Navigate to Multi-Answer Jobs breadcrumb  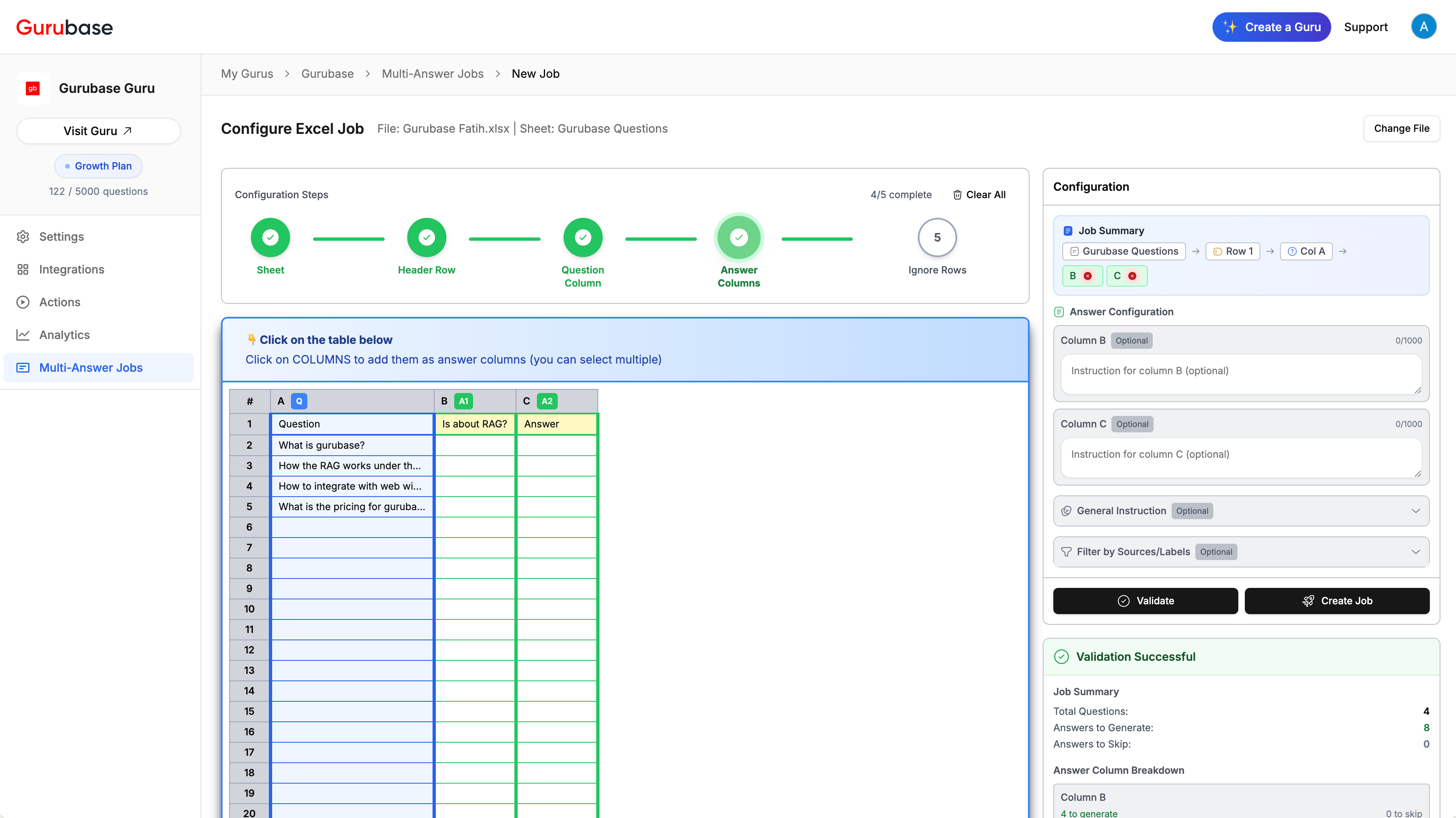point(433,74)
